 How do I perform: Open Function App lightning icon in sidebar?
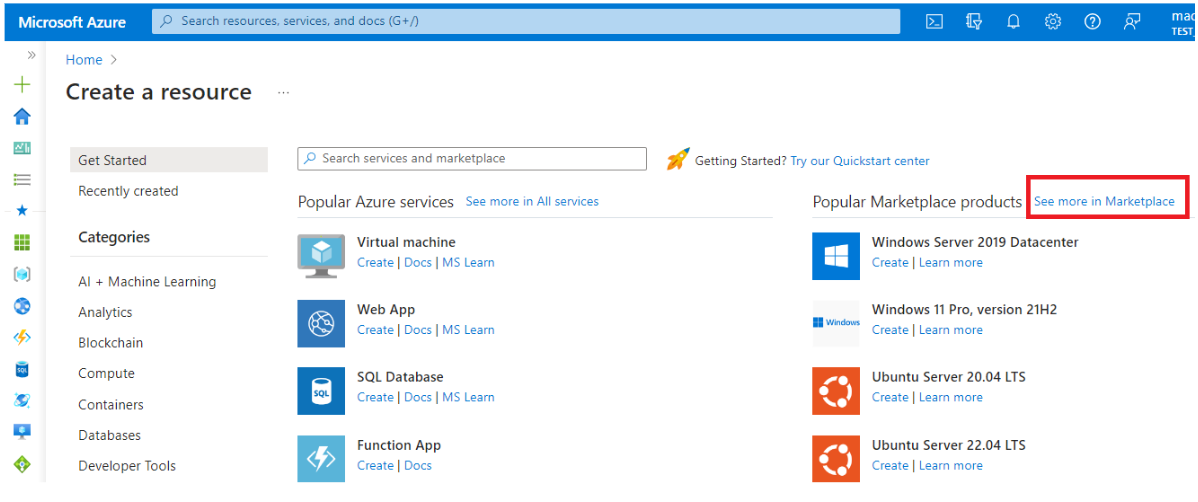[x=22, y=337]
